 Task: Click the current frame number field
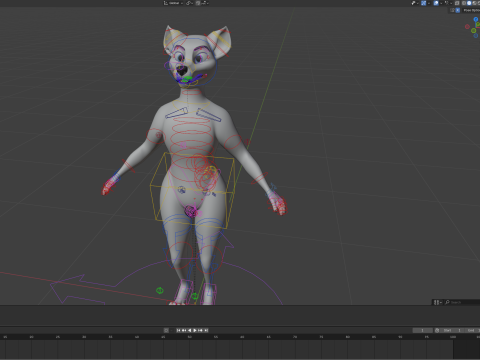[x=423, y=330]
